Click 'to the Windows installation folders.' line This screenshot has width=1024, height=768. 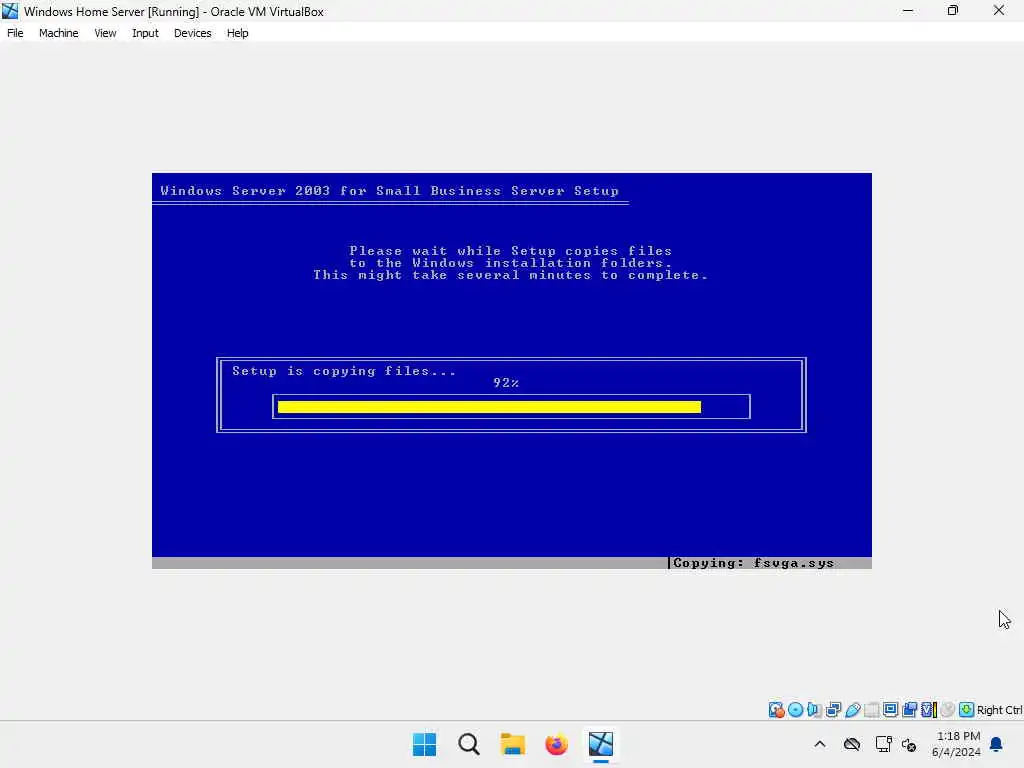(510, 263)
